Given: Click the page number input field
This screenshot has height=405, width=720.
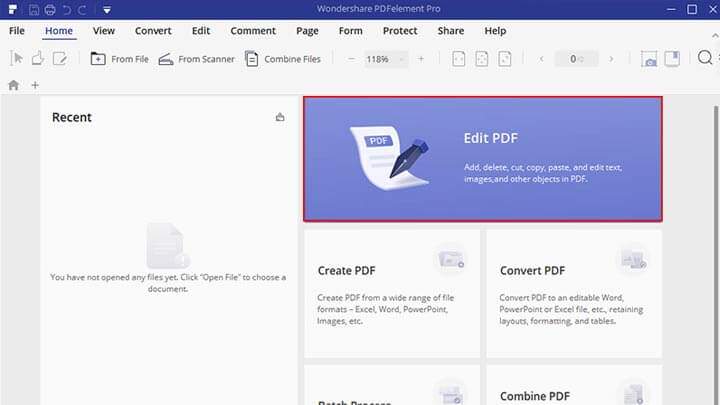Looking at the screenshot, I should [x=577, y=59].
